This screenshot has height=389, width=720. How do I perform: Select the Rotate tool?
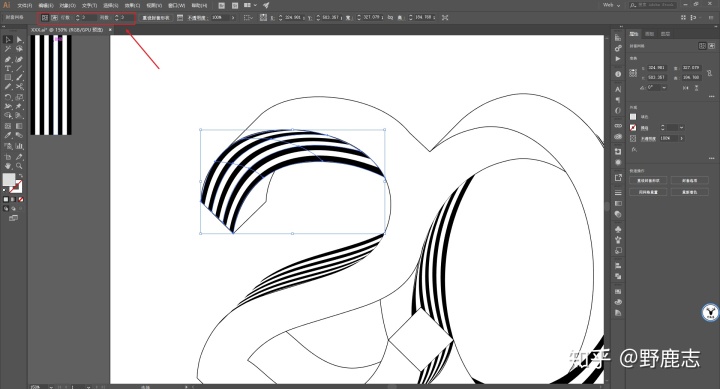tap(8, 97)
